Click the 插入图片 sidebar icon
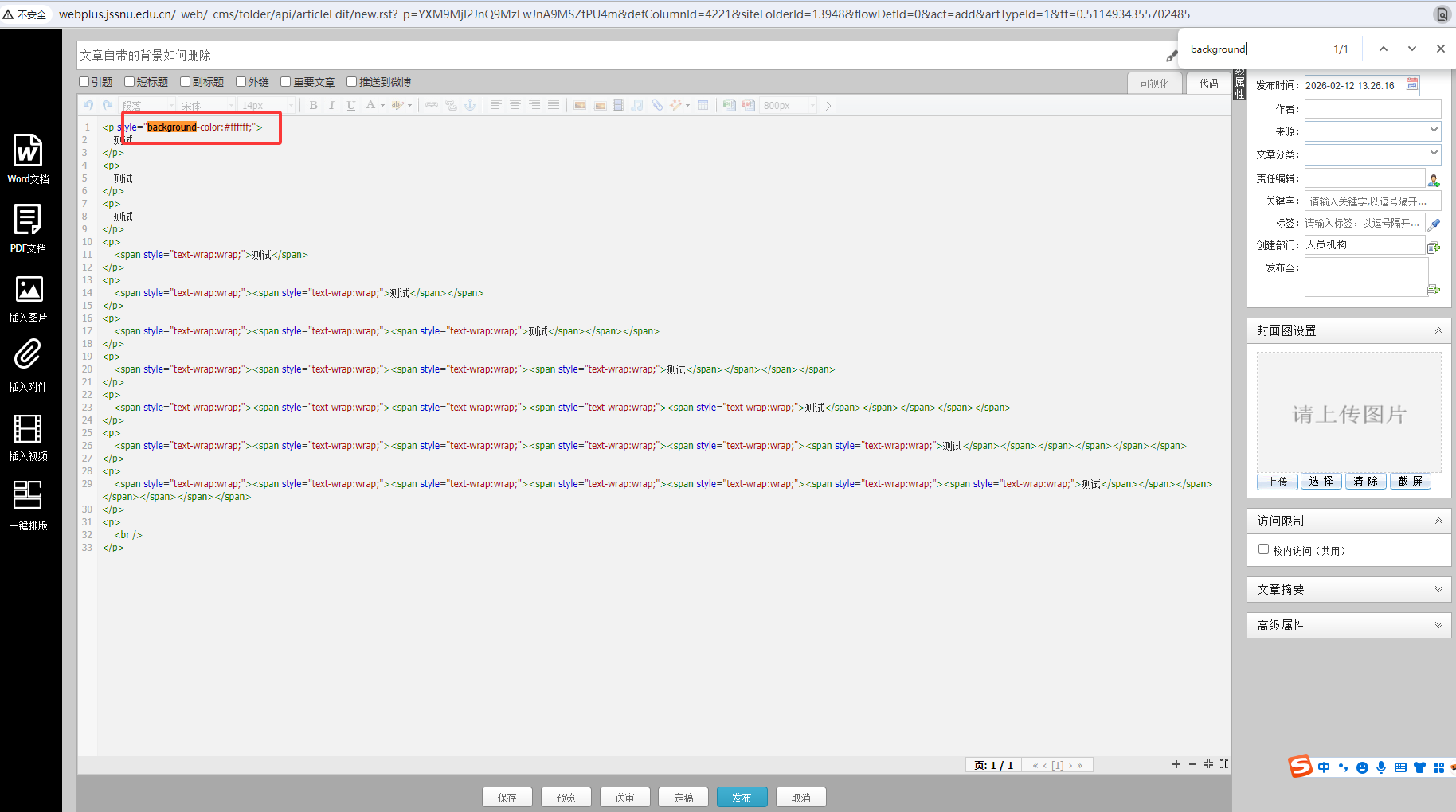Viewport: 1456px width, 812px height. [x=29, y=290]
